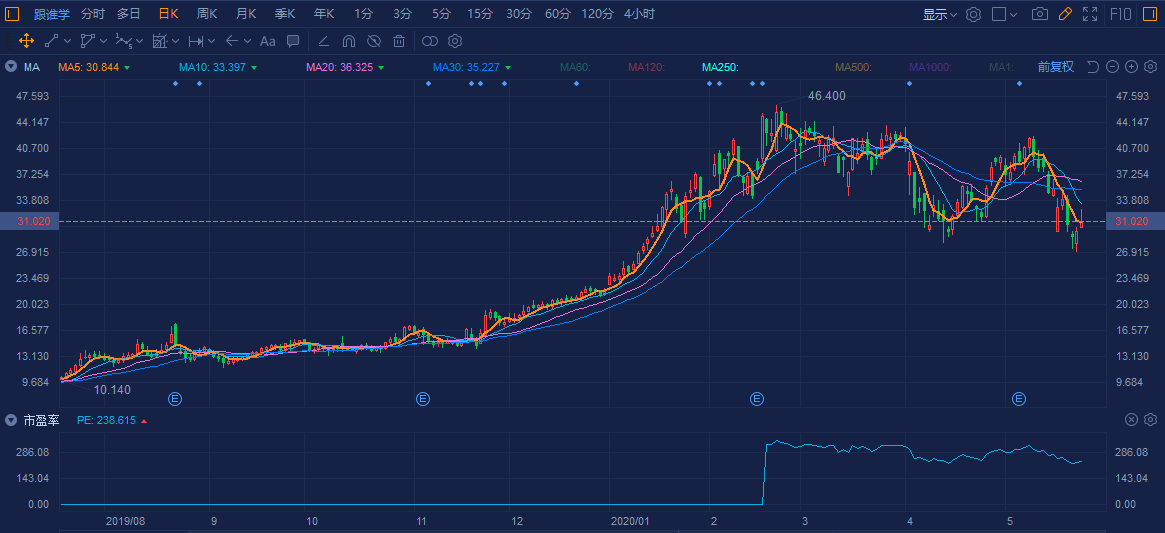The width and height of the screenshot is (1165, 533).
Task: Take a chart screenshot with camera icon
Action: pyautogui.click(x=1040, y=14)
